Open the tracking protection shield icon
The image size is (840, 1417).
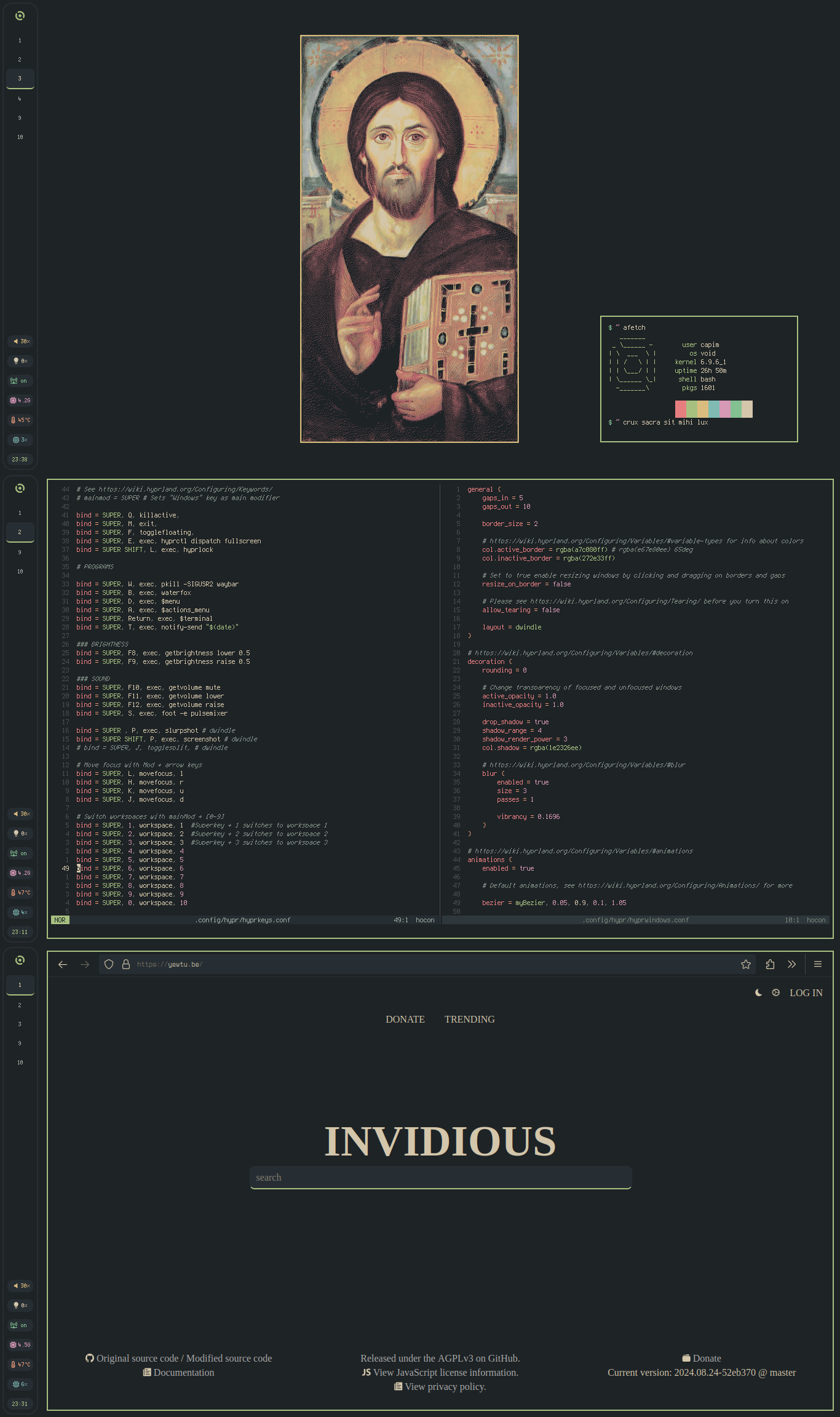109,964
